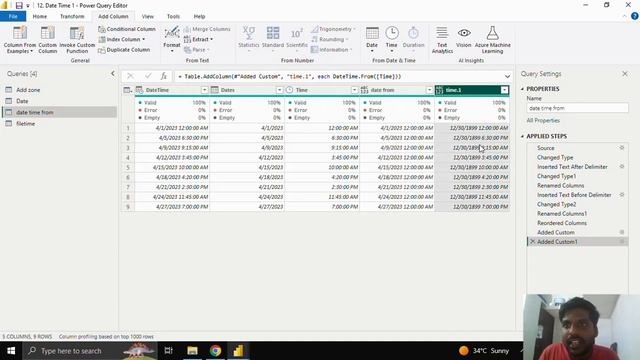This screenshot has width=640, height=360.
Task: Open the Parse dropdown
Action: coord(197,50)
